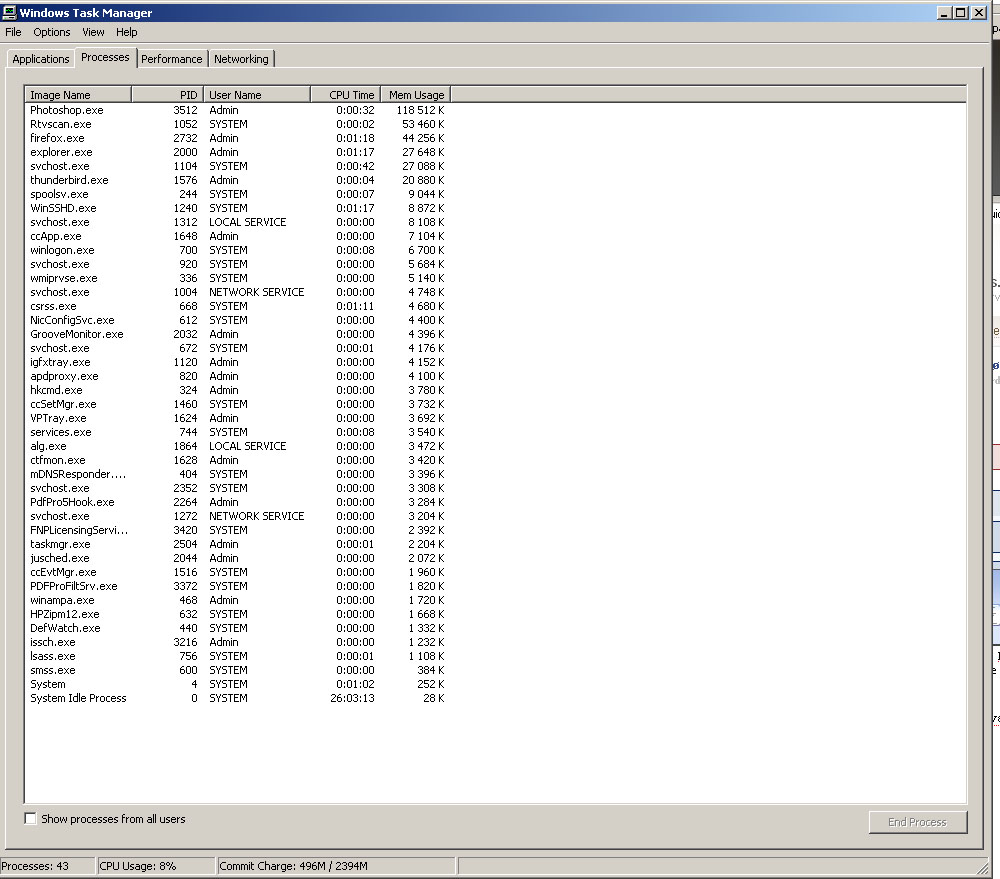
Task: Sort by the PID column header
Action: click(x=168, y=94)
